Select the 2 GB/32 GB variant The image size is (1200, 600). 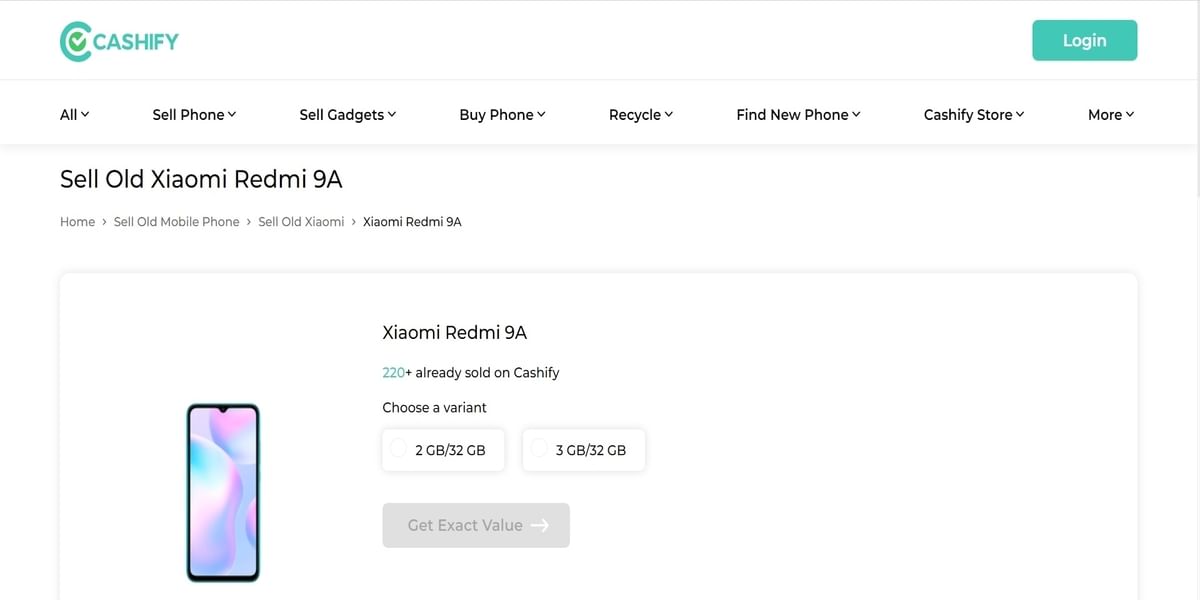click(443, 450)
